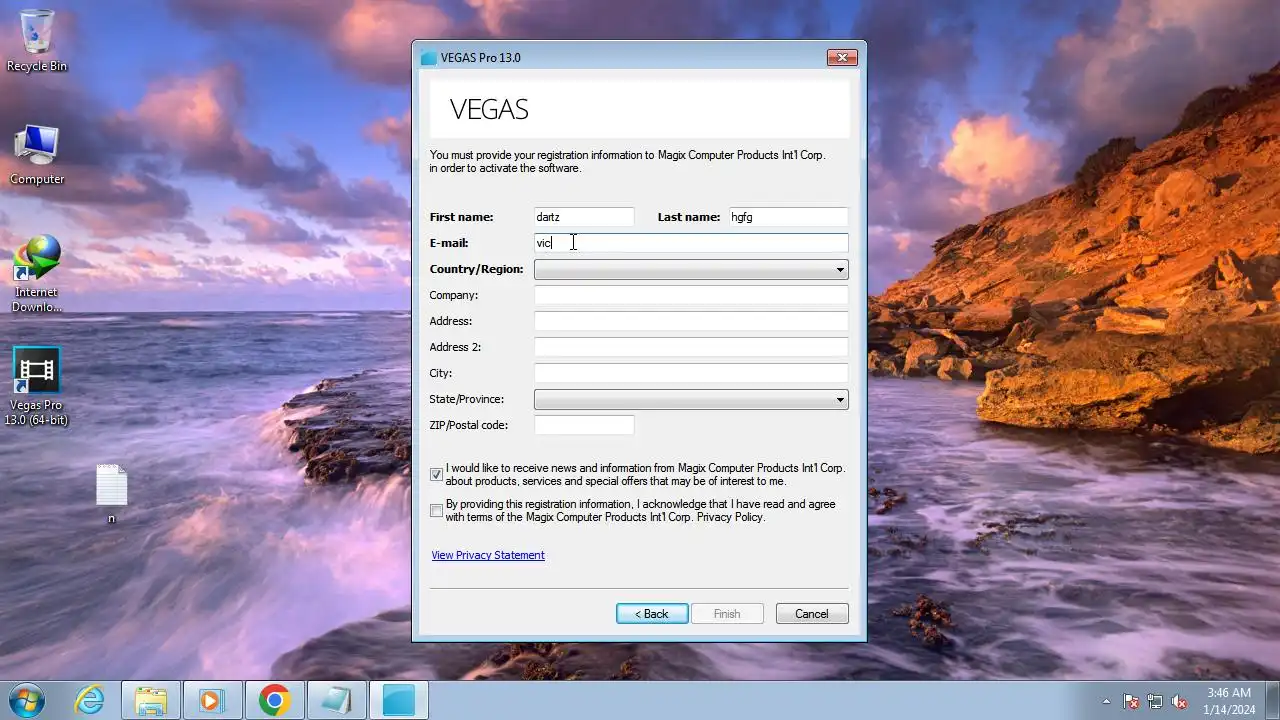Open the Country/Region dropdown
The image size is (1280, 720).
click(x=691, y=269)
